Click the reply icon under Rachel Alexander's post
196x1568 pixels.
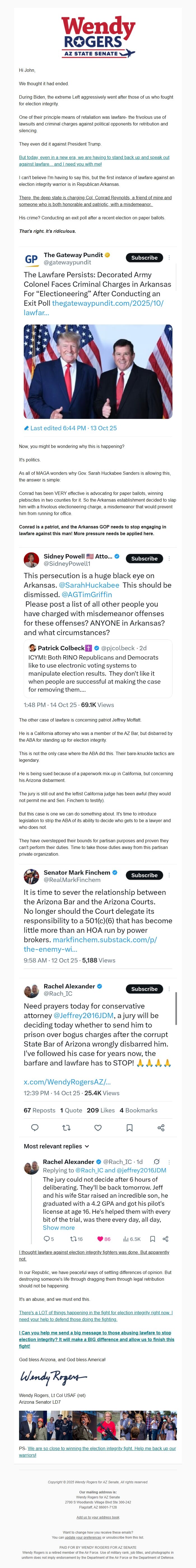pos(35,1127)
